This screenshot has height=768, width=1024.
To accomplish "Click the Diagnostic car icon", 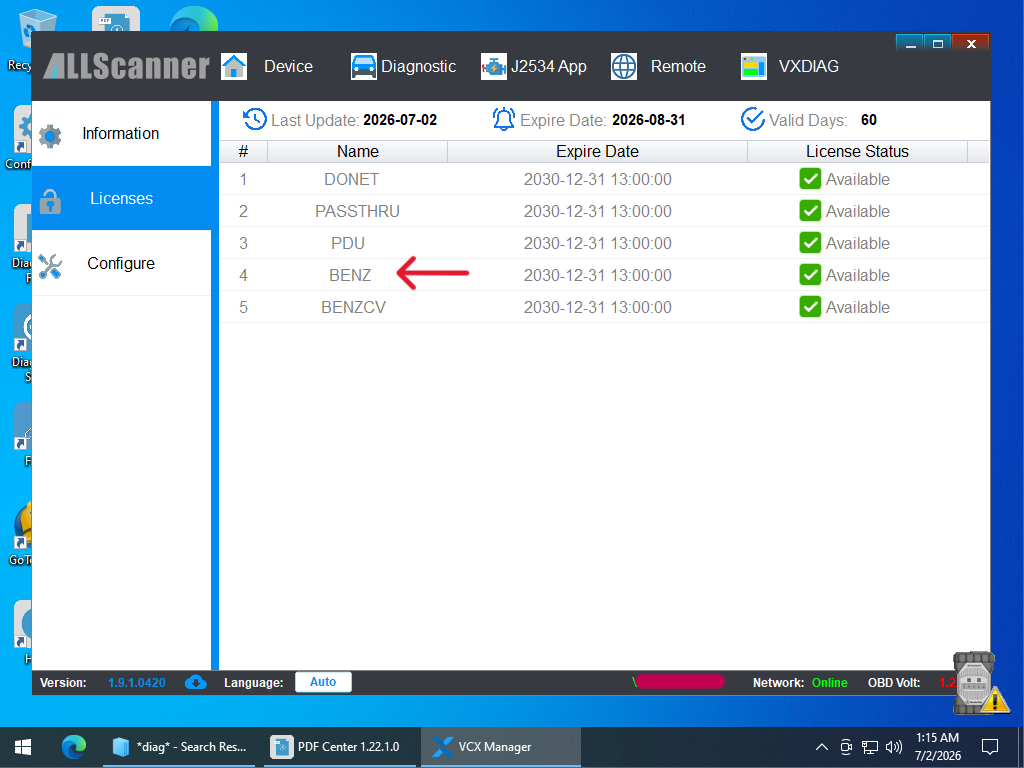I will coord(364,67).
